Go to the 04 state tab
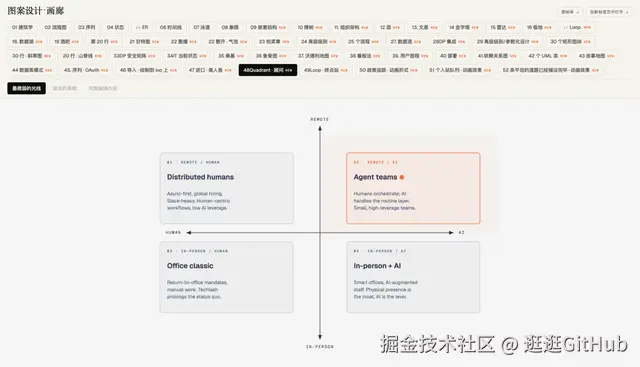The image size is (640, 367). click(115, 27)
